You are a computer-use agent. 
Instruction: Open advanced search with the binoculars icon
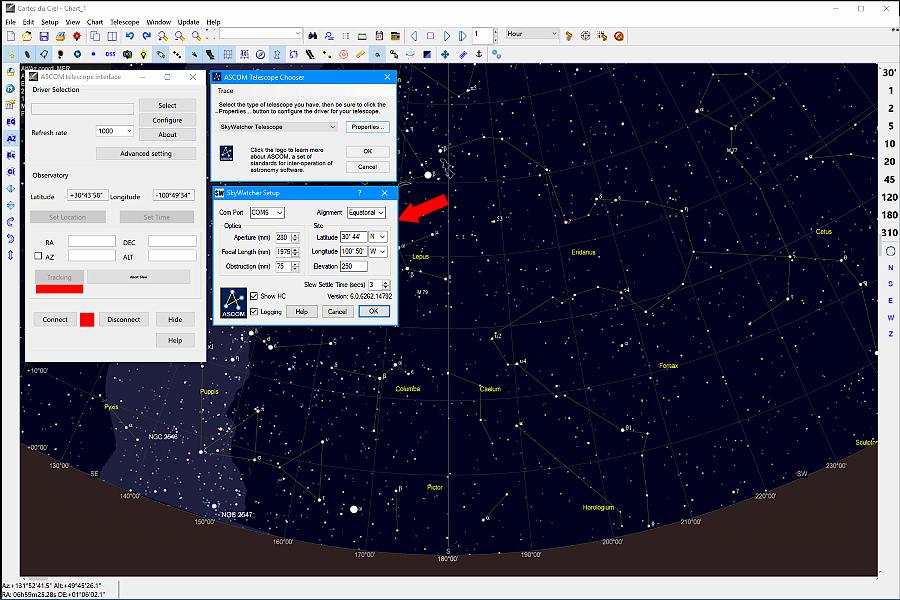[x=312, y=36]
